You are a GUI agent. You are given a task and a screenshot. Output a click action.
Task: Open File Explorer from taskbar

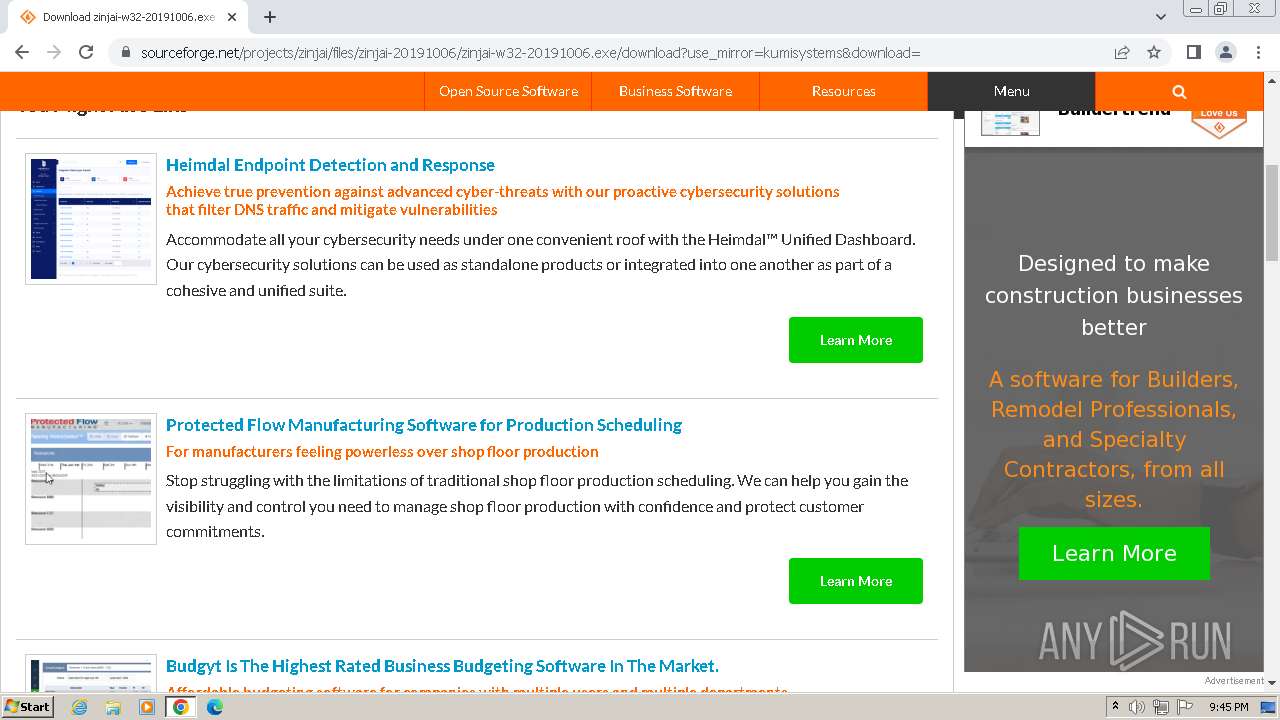[x=113, y=707]
